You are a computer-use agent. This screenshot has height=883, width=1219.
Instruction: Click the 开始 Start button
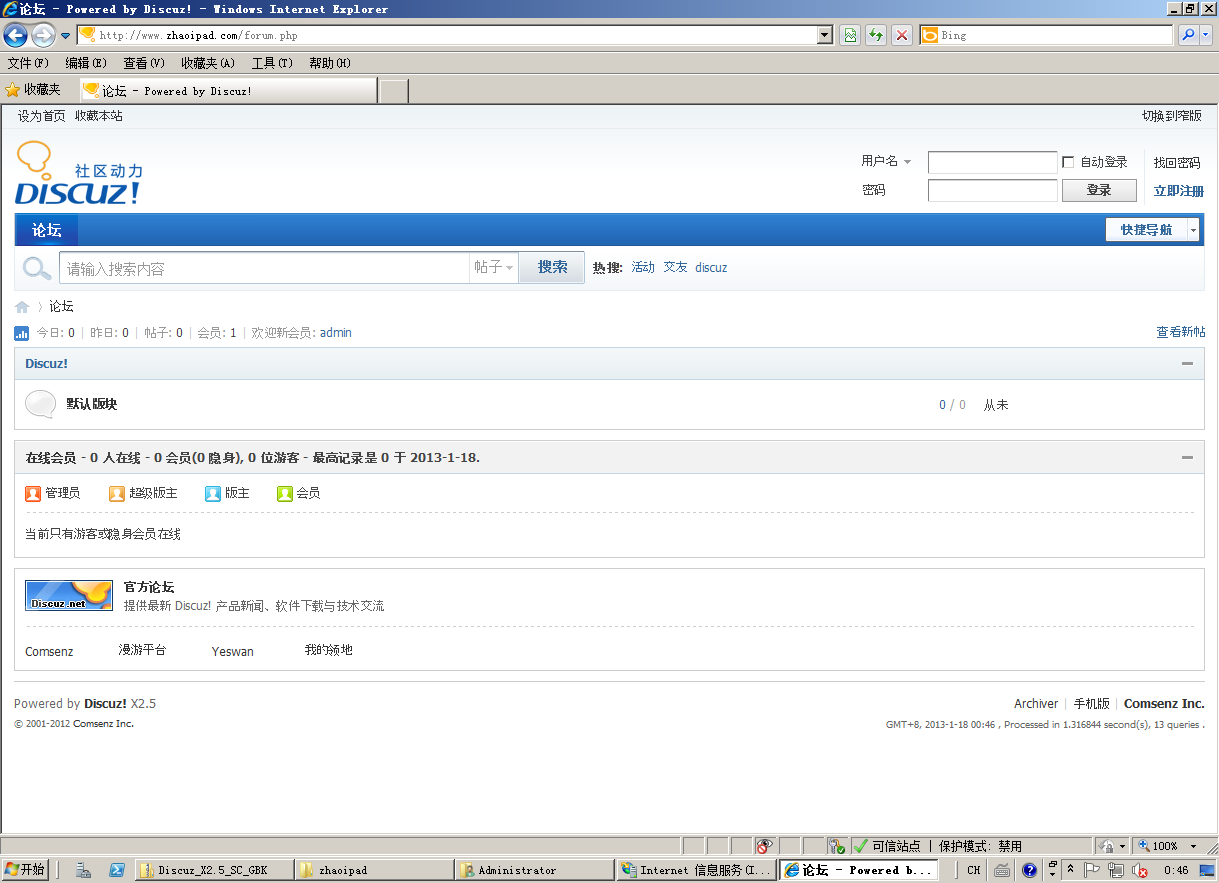25,870
